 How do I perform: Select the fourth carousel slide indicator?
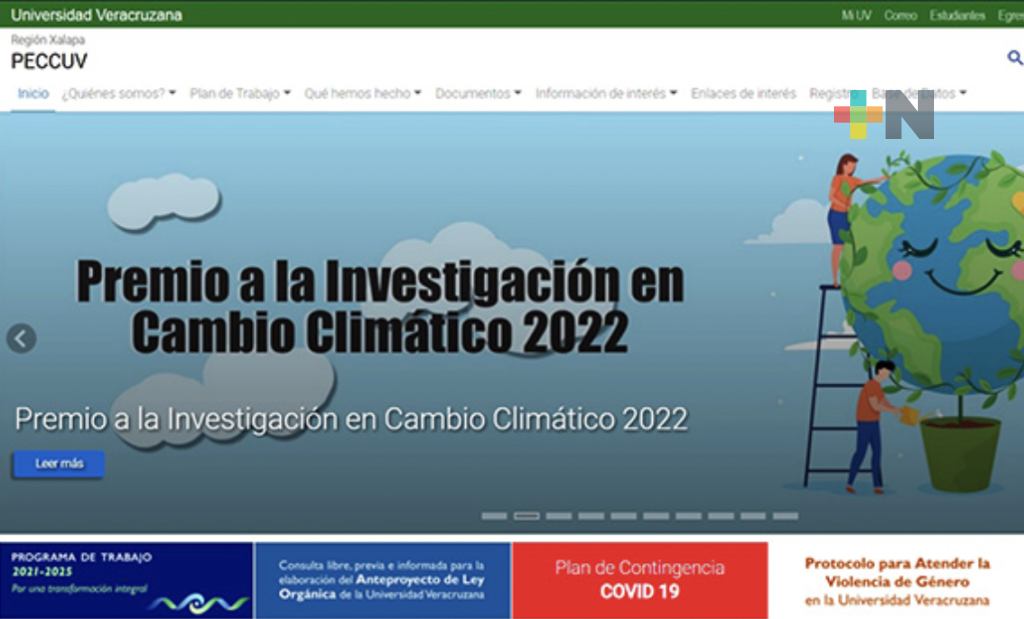tap(591, 516)
